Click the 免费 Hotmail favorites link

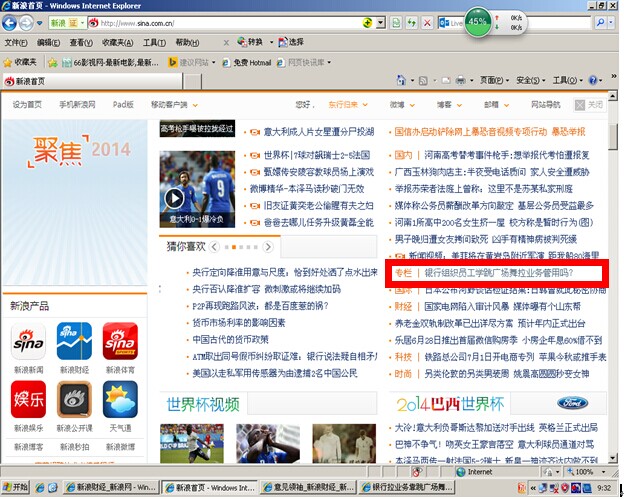pyautogui.click(x=247, y=62)
